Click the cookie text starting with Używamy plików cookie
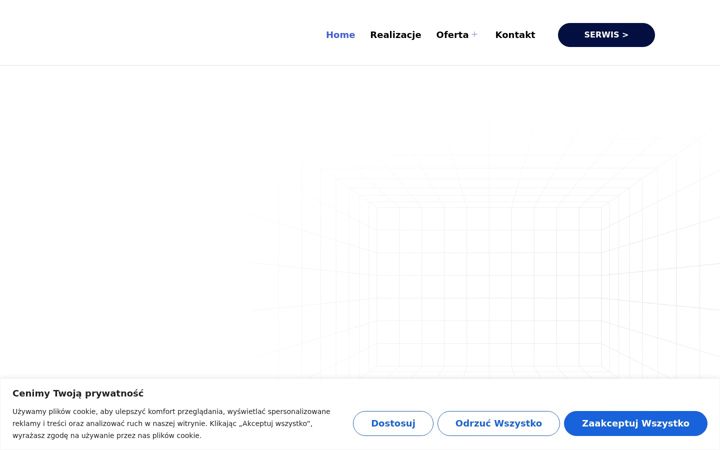Viewport: 720px width, 450px height. pyautogui.click(x=171, y=423)
